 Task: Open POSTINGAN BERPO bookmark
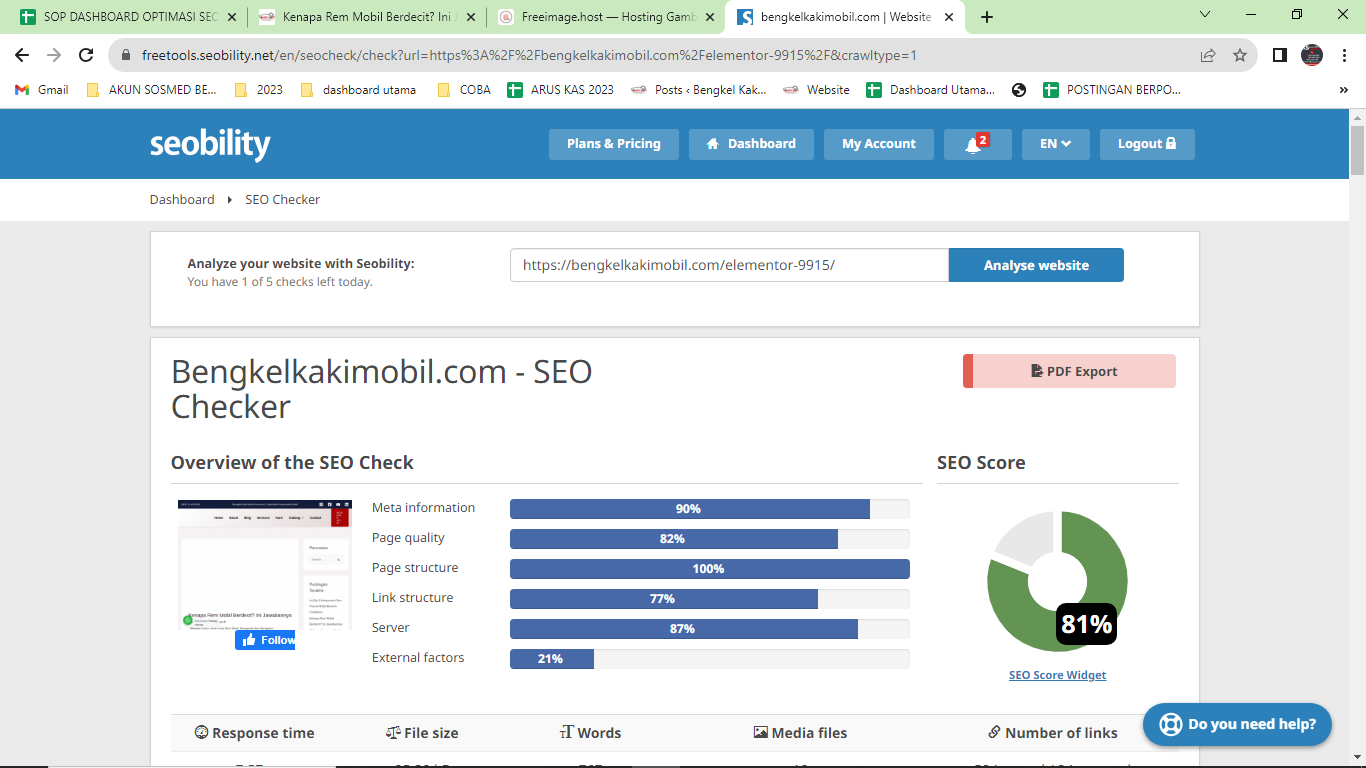(x=1112, y=89)
